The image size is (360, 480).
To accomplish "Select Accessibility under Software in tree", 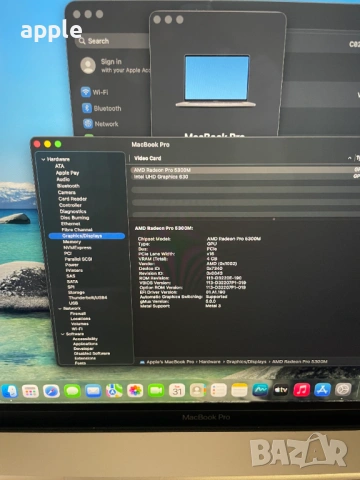I will point(85,339).
